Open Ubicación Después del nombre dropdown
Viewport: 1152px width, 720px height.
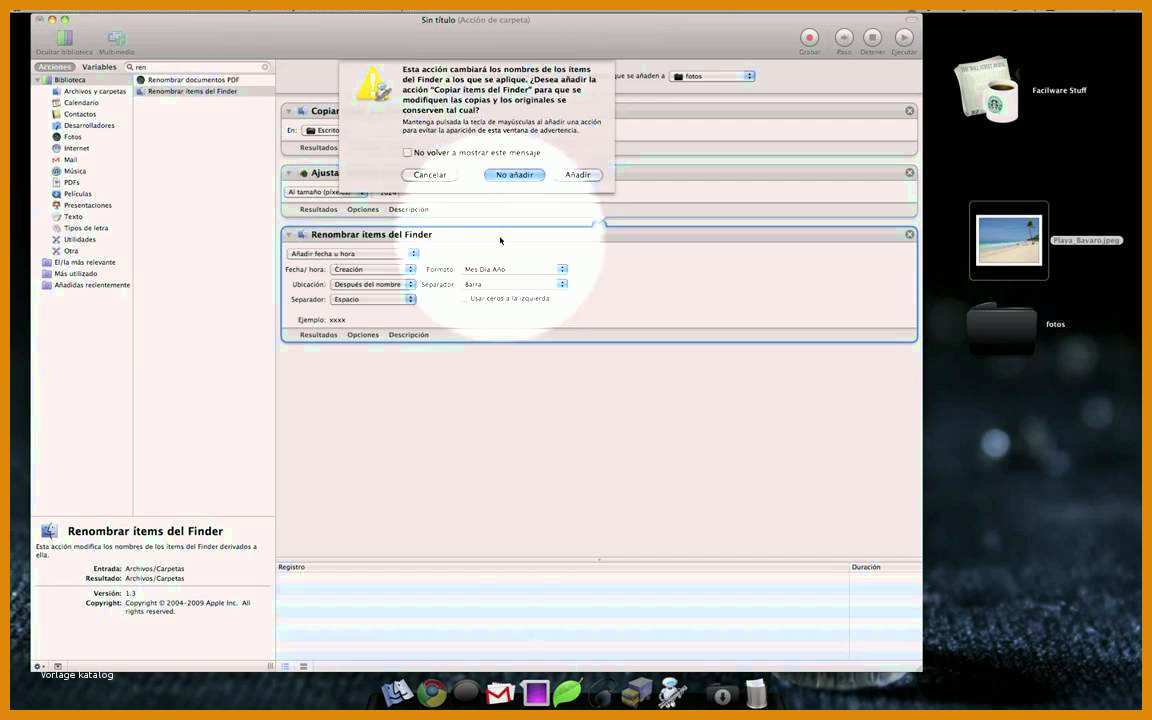coord(373,284)
